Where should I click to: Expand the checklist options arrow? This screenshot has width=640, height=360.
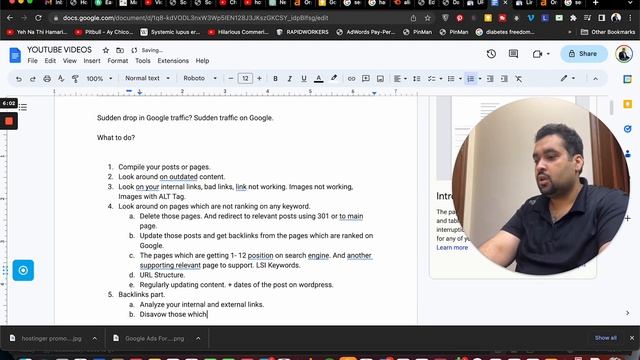[441, 79]
